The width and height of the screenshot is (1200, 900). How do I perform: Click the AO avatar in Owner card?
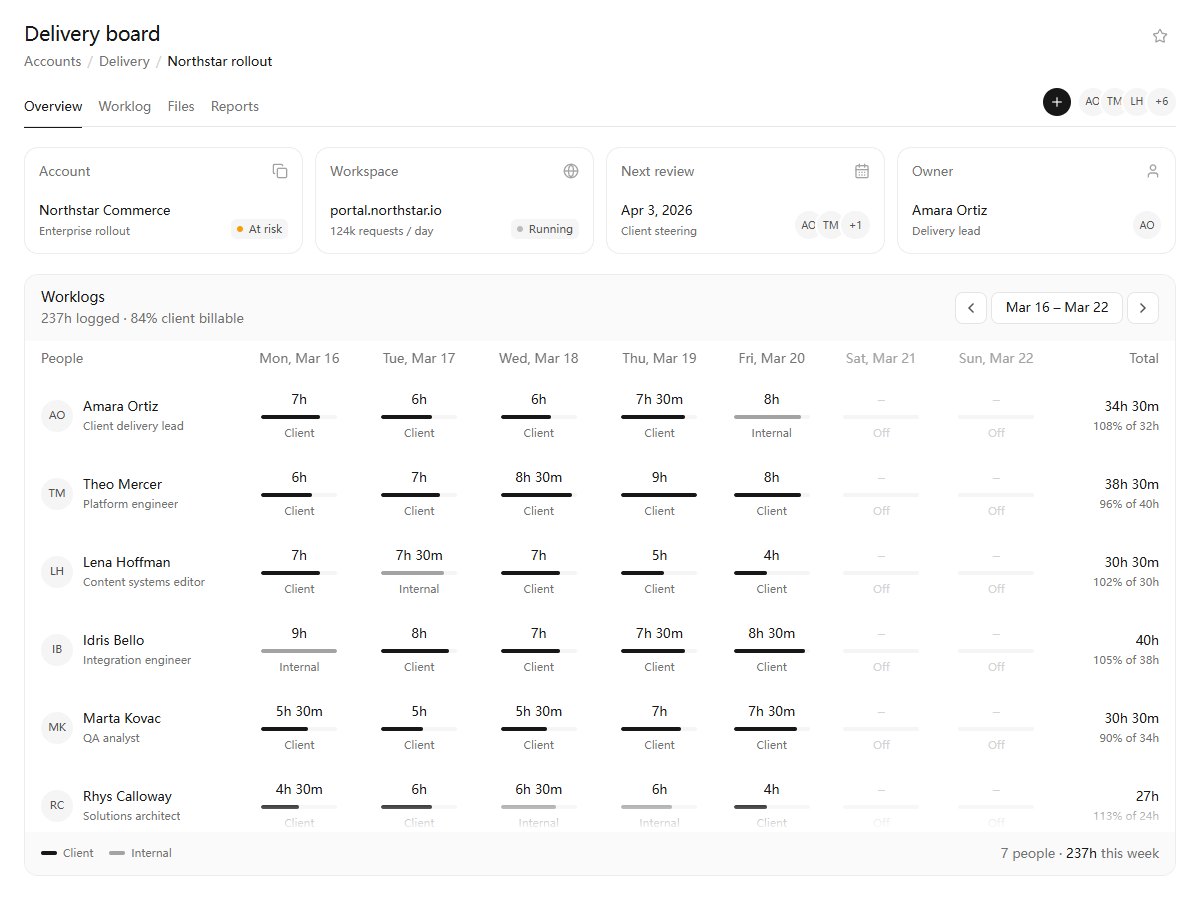click(1147, 225)
